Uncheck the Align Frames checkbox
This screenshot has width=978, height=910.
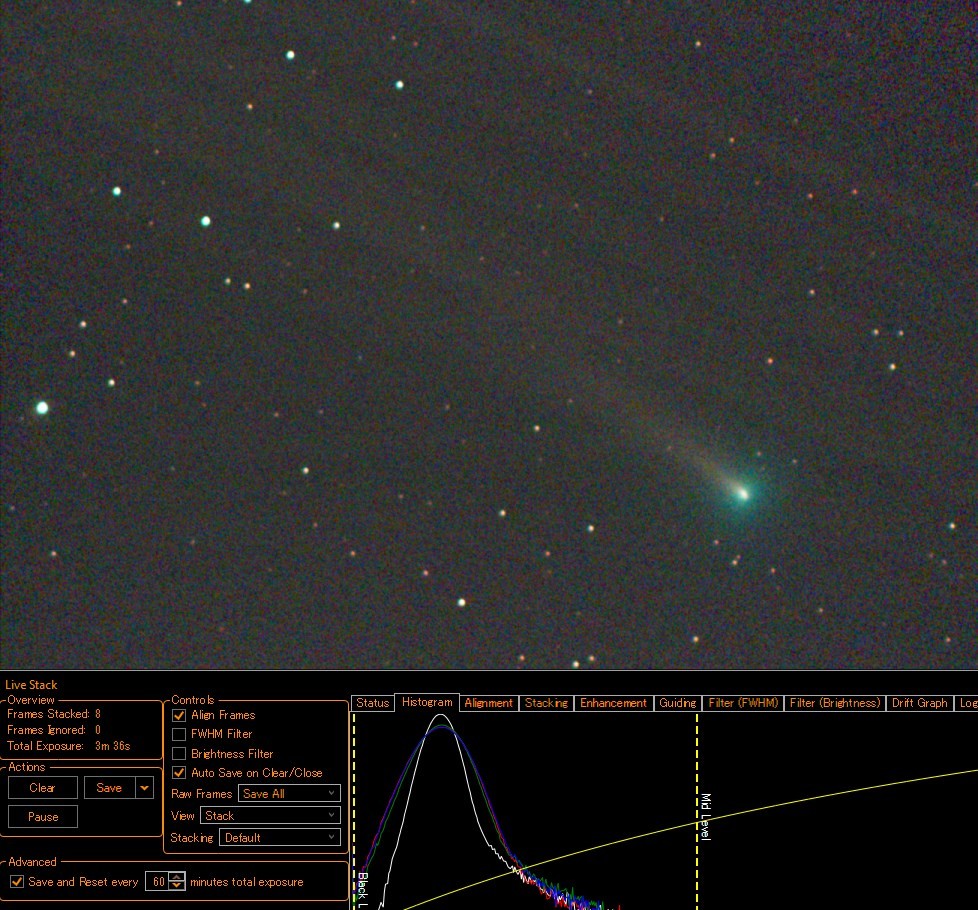[x=179, y=715]
